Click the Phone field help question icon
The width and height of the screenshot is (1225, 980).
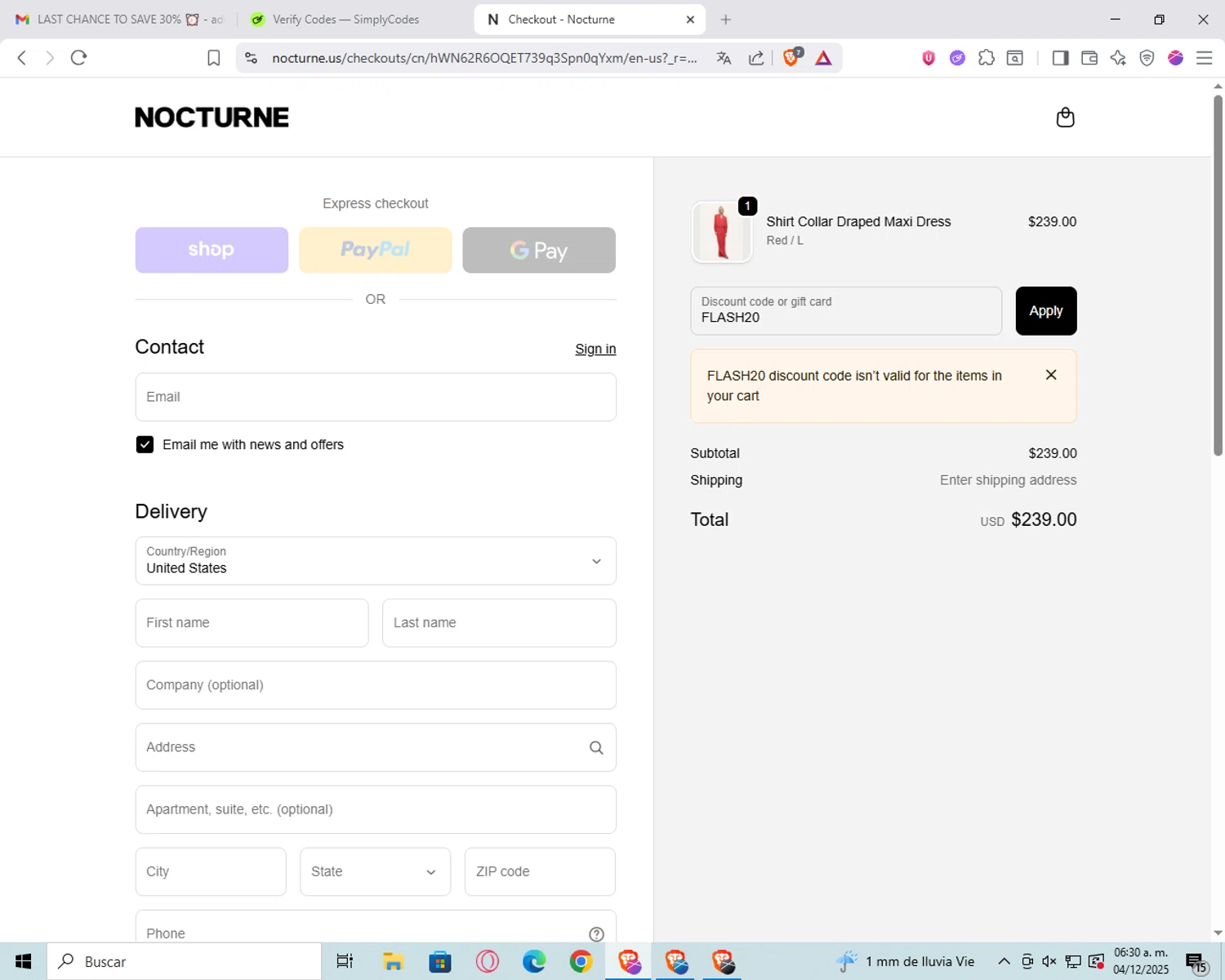click(x=596, y=934)
